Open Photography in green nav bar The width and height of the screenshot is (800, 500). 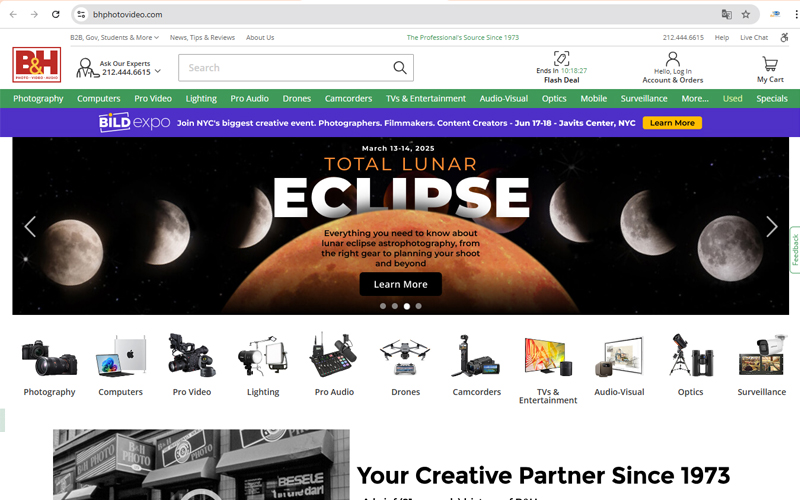[38, 98]
